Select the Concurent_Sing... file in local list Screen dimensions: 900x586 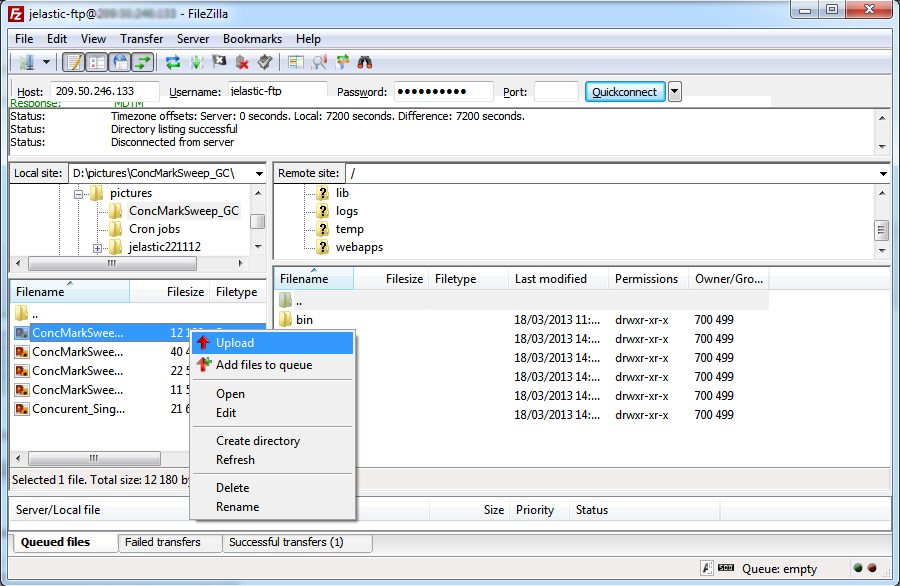(79, 409)
